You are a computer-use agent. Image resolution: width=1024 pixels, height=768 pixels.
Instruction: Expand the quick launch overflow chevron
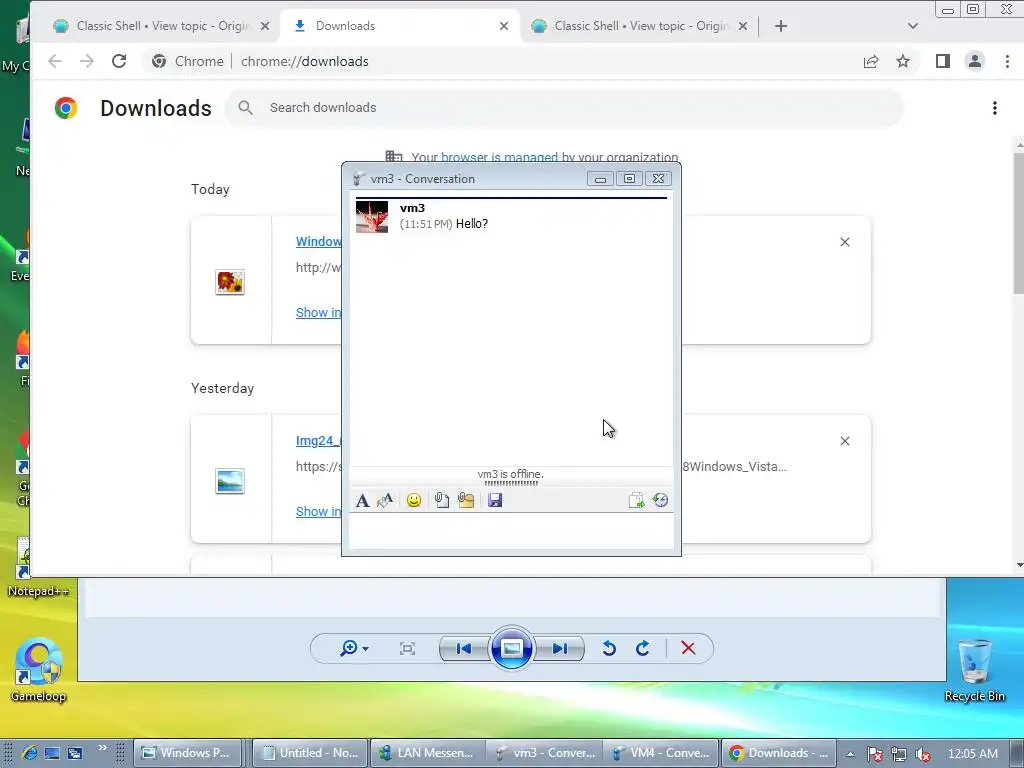click(x=103, y=748)
